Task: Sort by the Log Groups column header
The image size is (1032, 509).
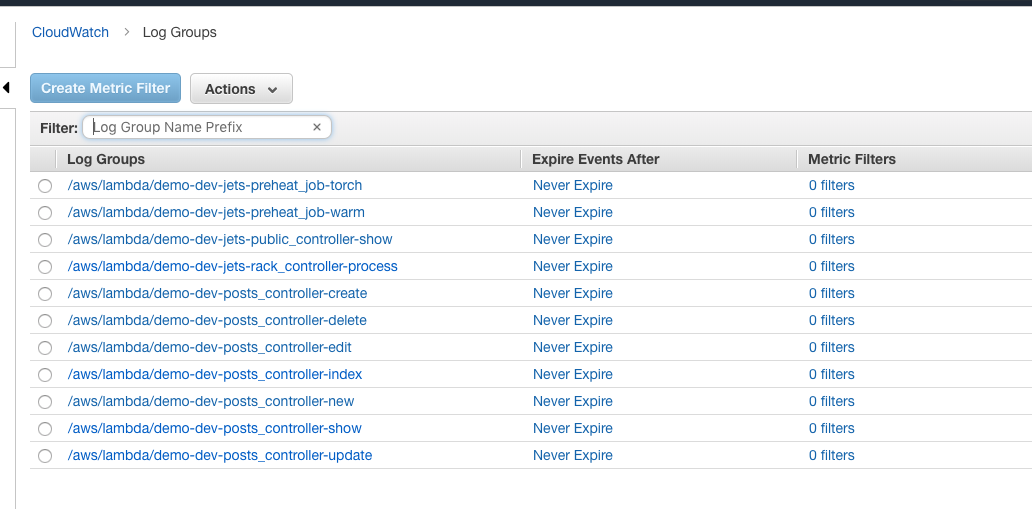Action: [x=106, y=159]
